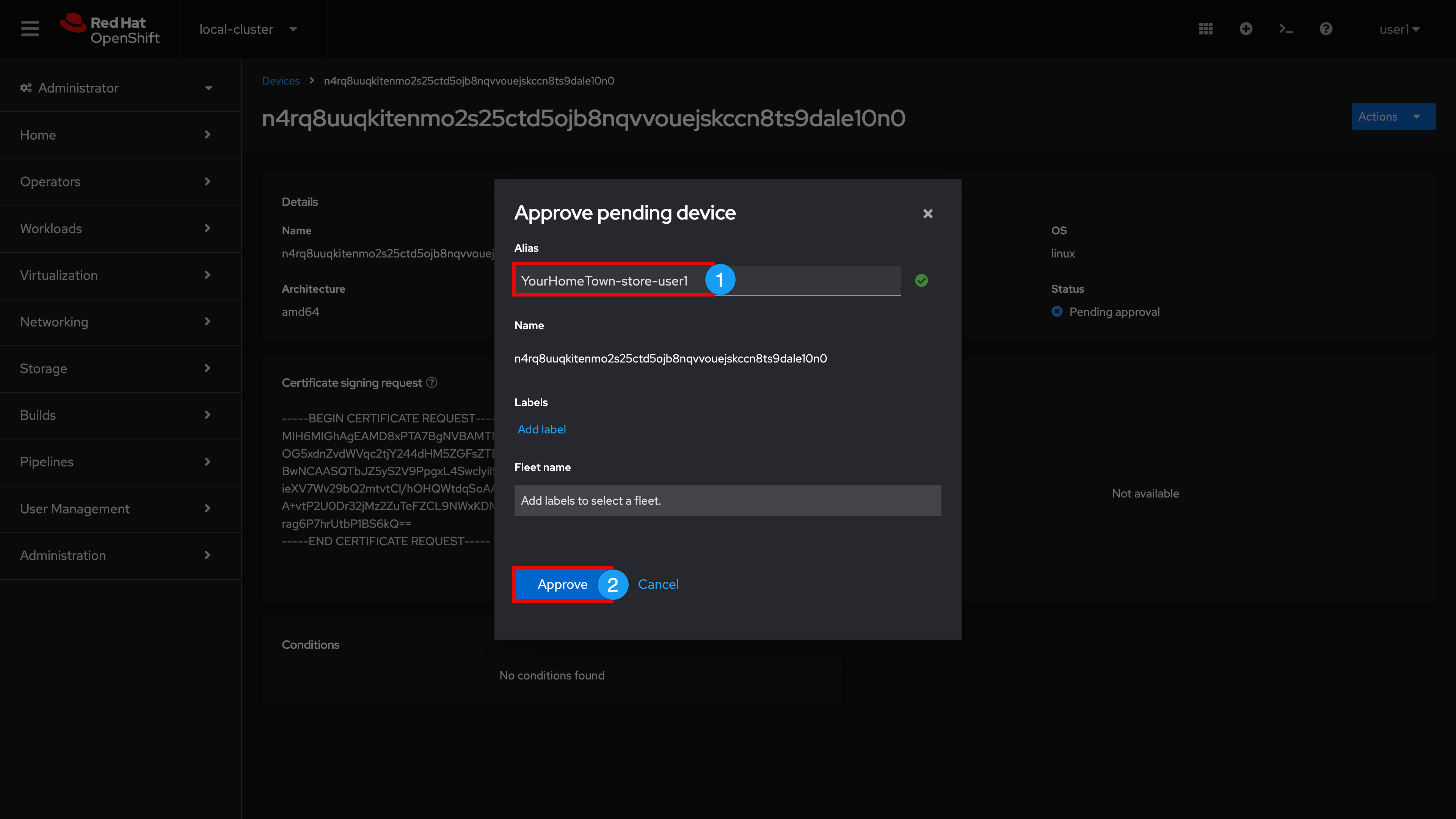This screenshot has height=819, width=1456.
Task: Open the Actions dropdown button
Action: click(1393, 116)
